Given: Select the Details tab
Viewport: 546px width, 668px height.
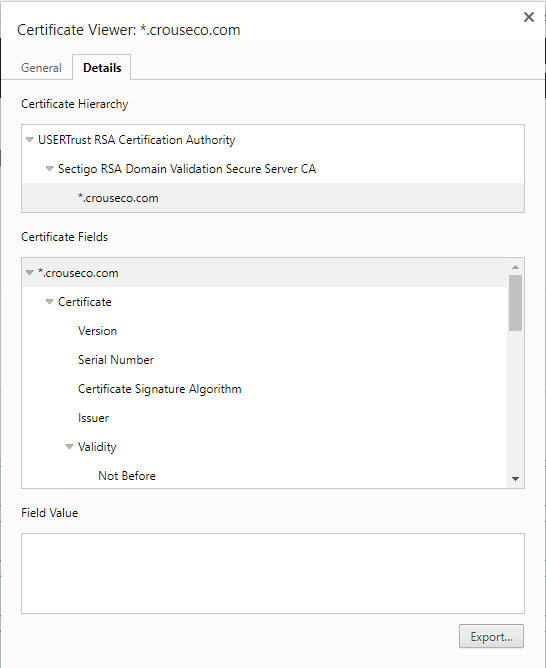Looking at the screenshot, I should 102,67.
